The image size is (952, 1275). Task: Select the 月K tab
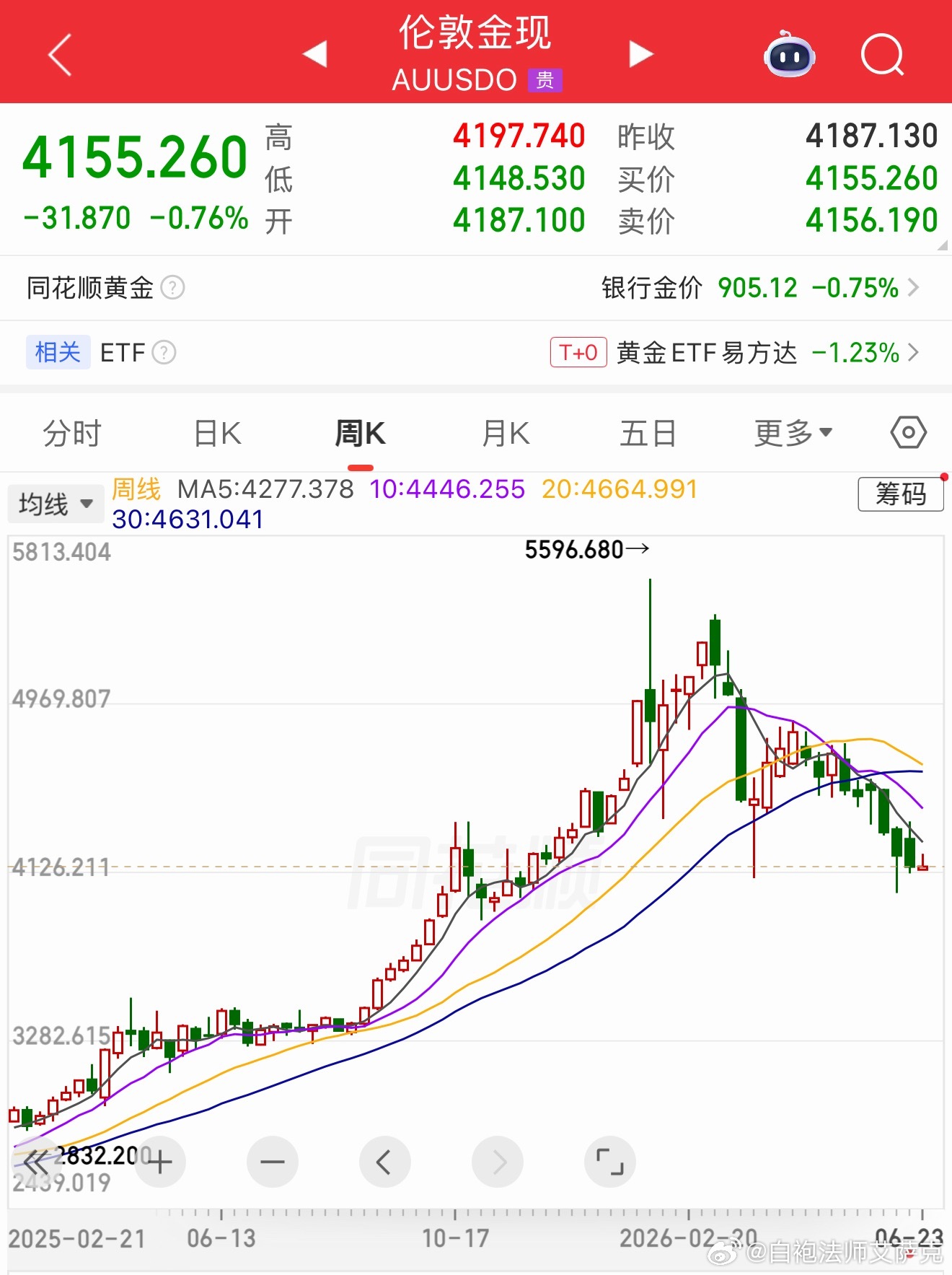click(506, 434)
